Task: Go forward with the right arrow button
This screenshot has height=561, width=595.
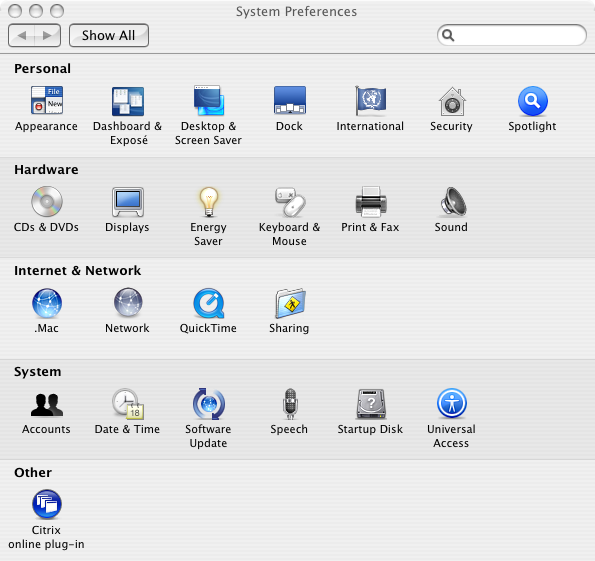Action: (47, 35)
